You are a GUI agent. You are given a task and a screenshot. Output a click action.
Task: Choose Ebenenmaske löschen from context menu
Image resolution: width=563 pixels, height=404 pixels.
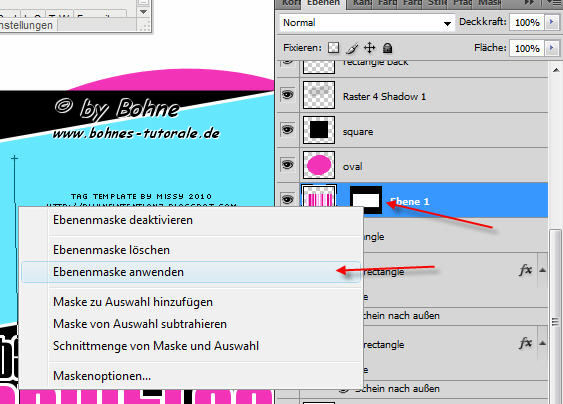pos(111,250)
